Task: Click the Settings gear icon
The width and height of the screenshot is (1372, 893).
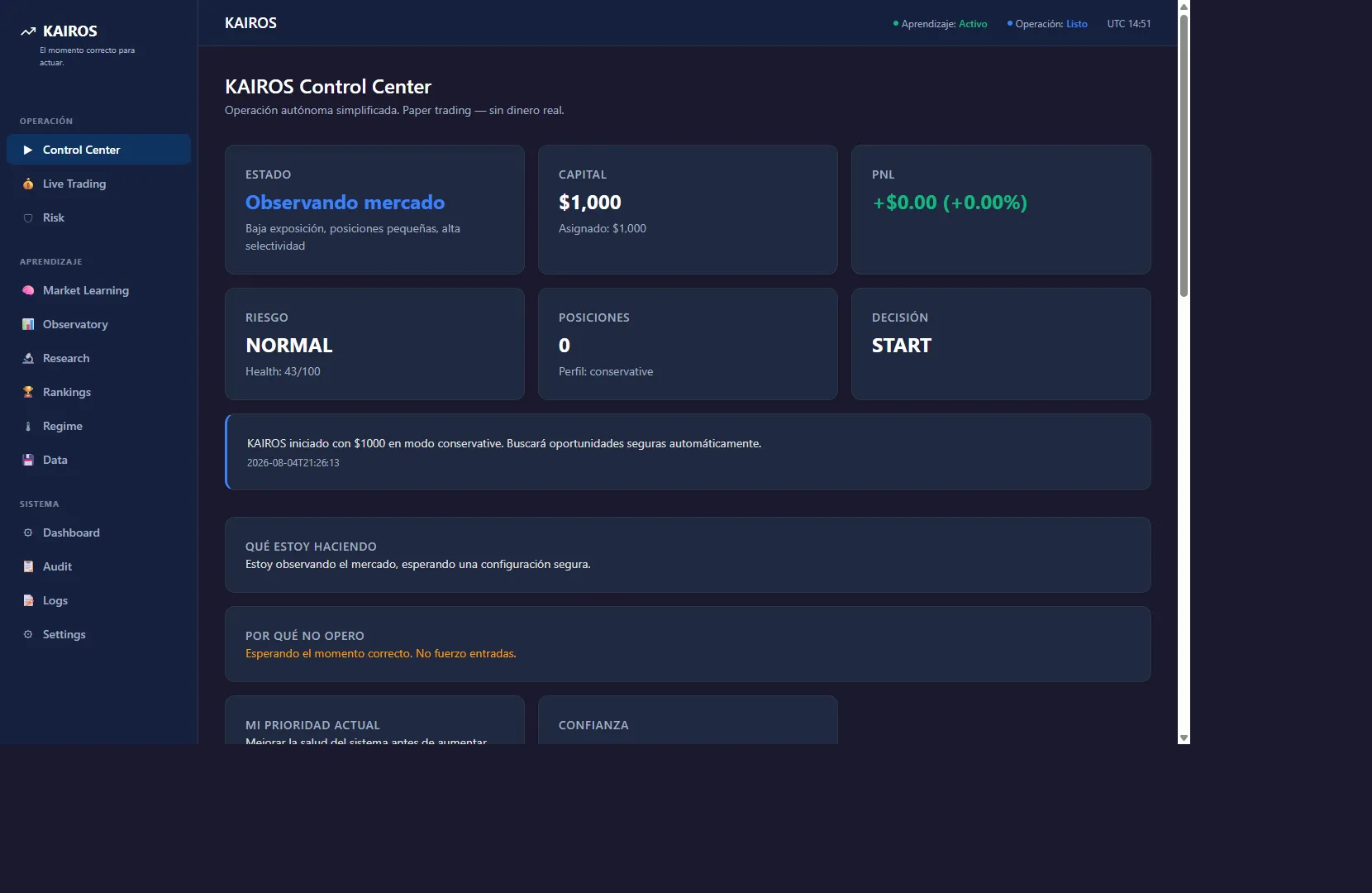Action: tap(28, 634)
